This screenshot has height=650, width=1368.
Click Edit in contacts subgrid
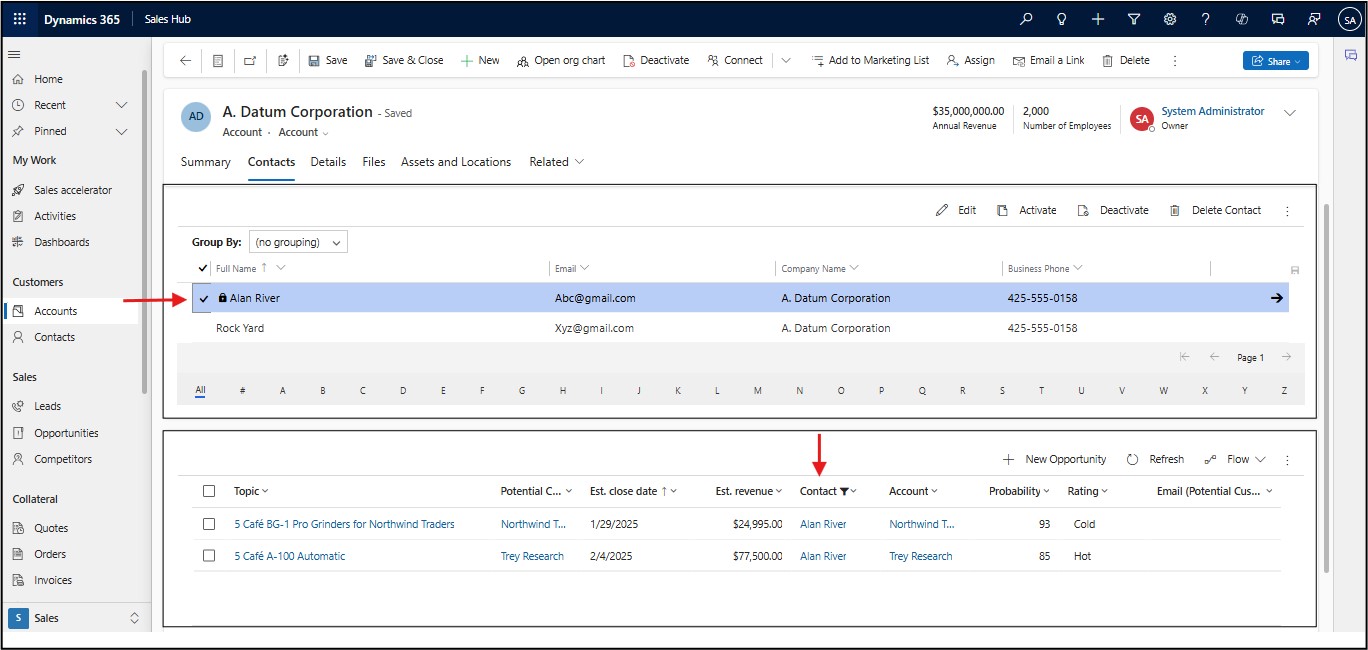956,210
